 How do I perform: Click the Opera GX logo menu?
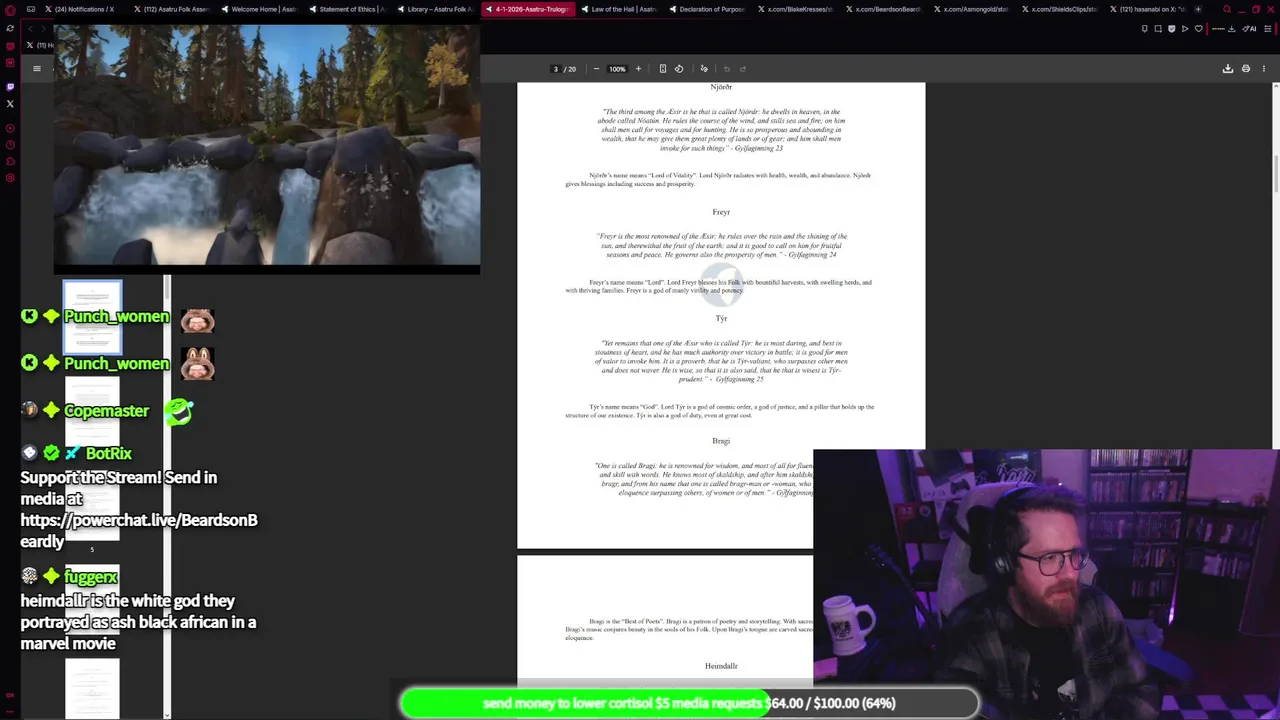[x=10, y=9]
